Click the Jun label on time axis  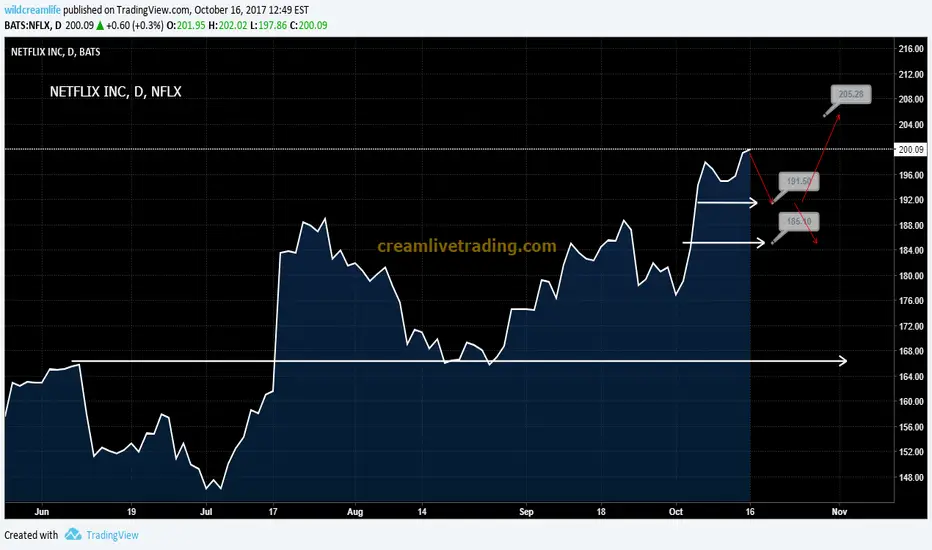(x=42, y=511)
